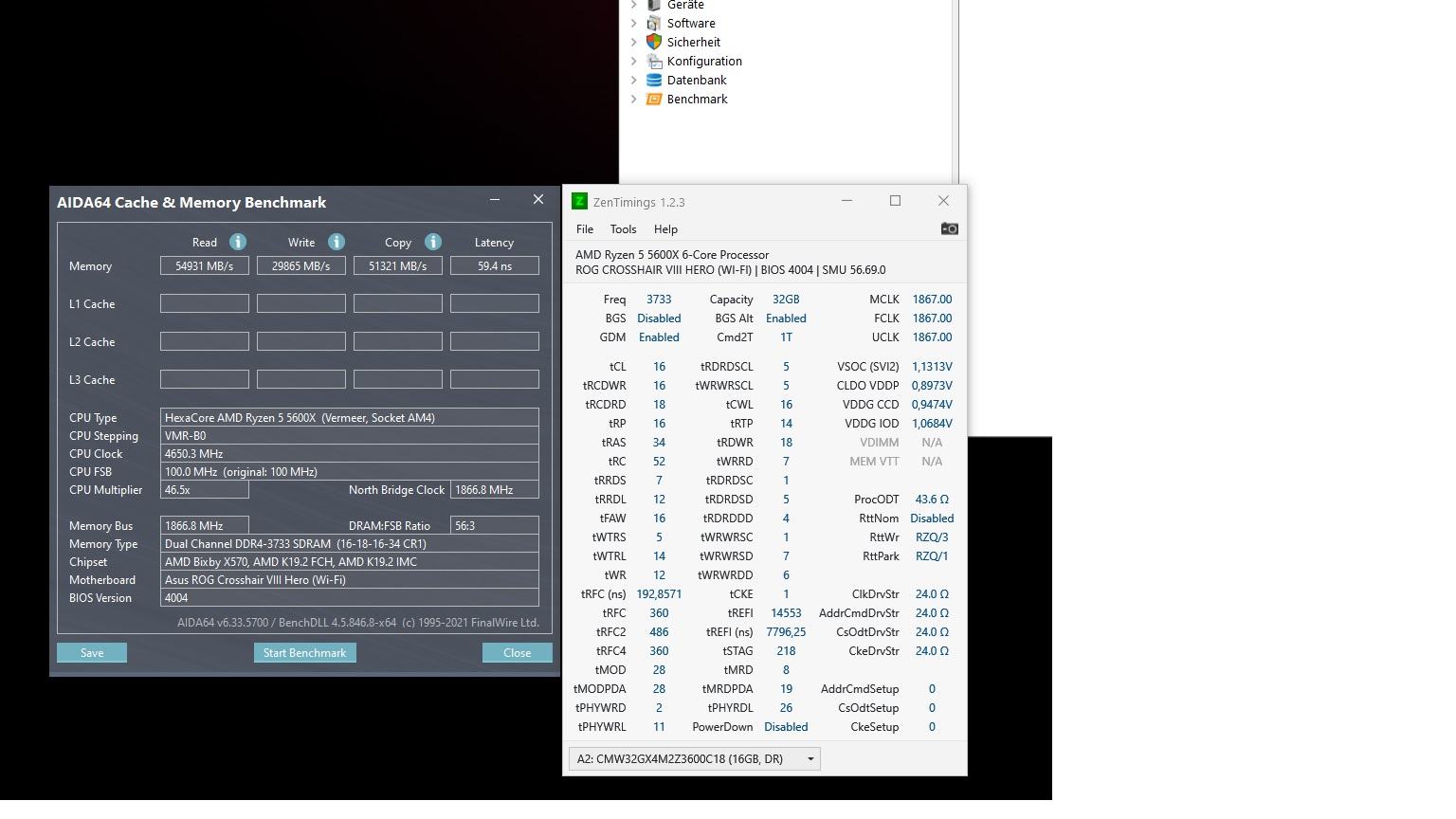Click CPU Multiplier field 46.5x
The image size is (1456, 819).
tap(205, 489)
